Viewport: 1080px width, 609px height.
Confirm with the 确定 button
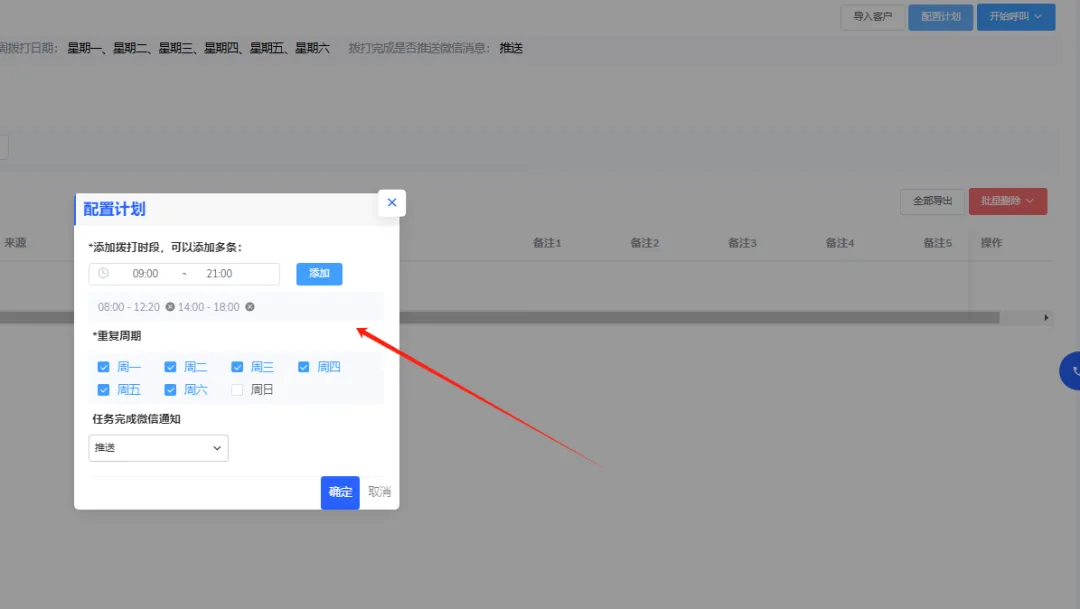coord(339,492)
